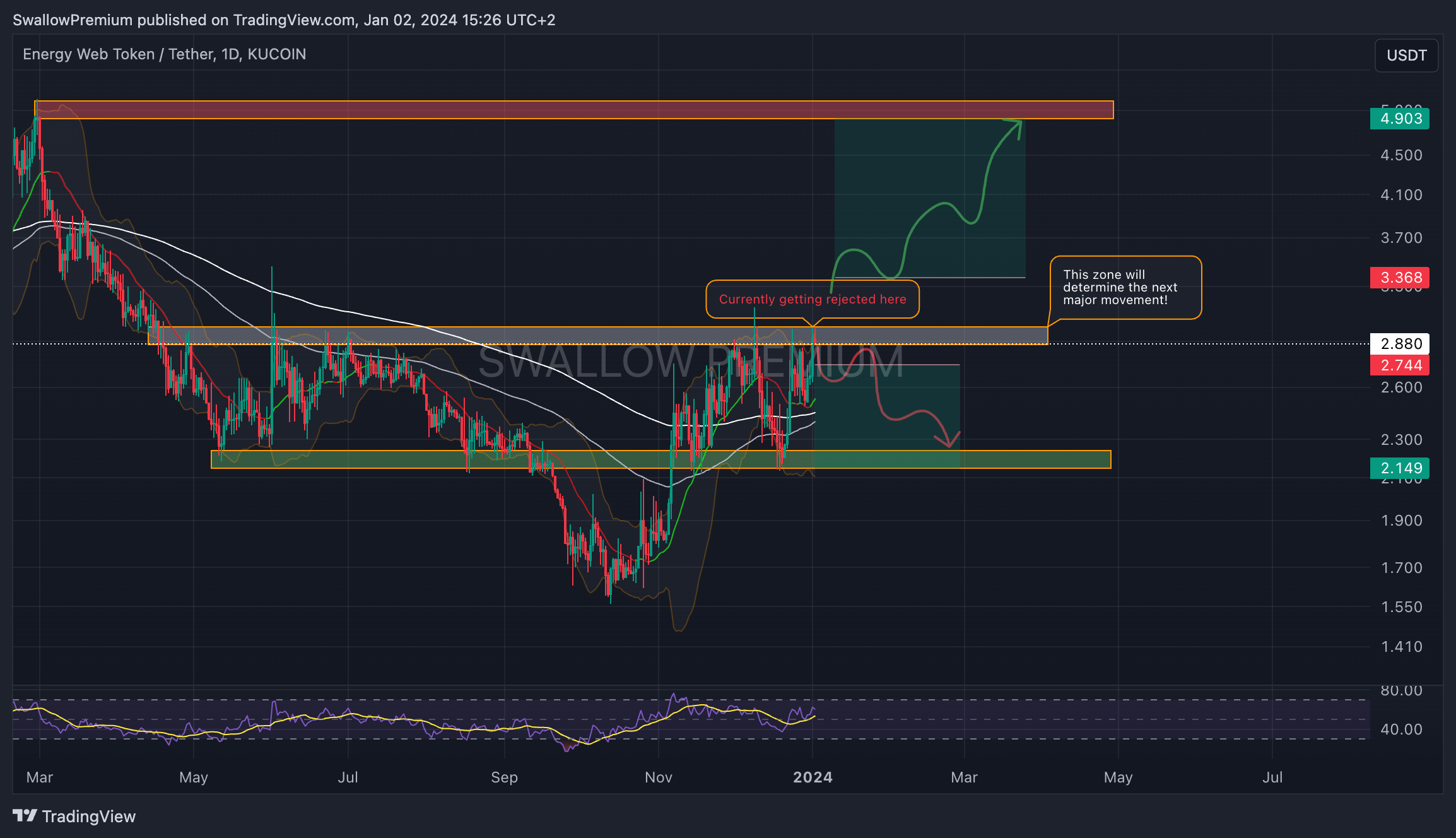Click the 4.100 price axis label
The width and height of the screenshot is (1456, 838).
coord(1401,195)
